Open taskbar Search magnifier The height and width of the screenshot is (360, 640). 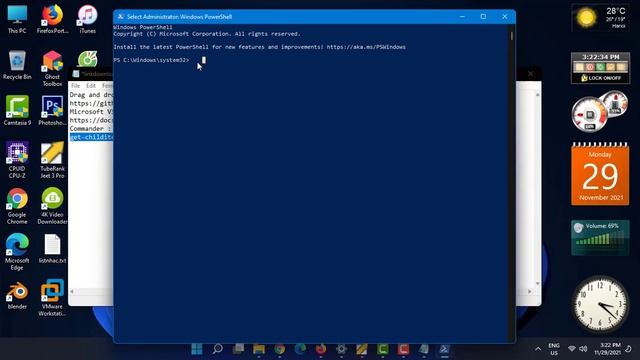point(218,349)
